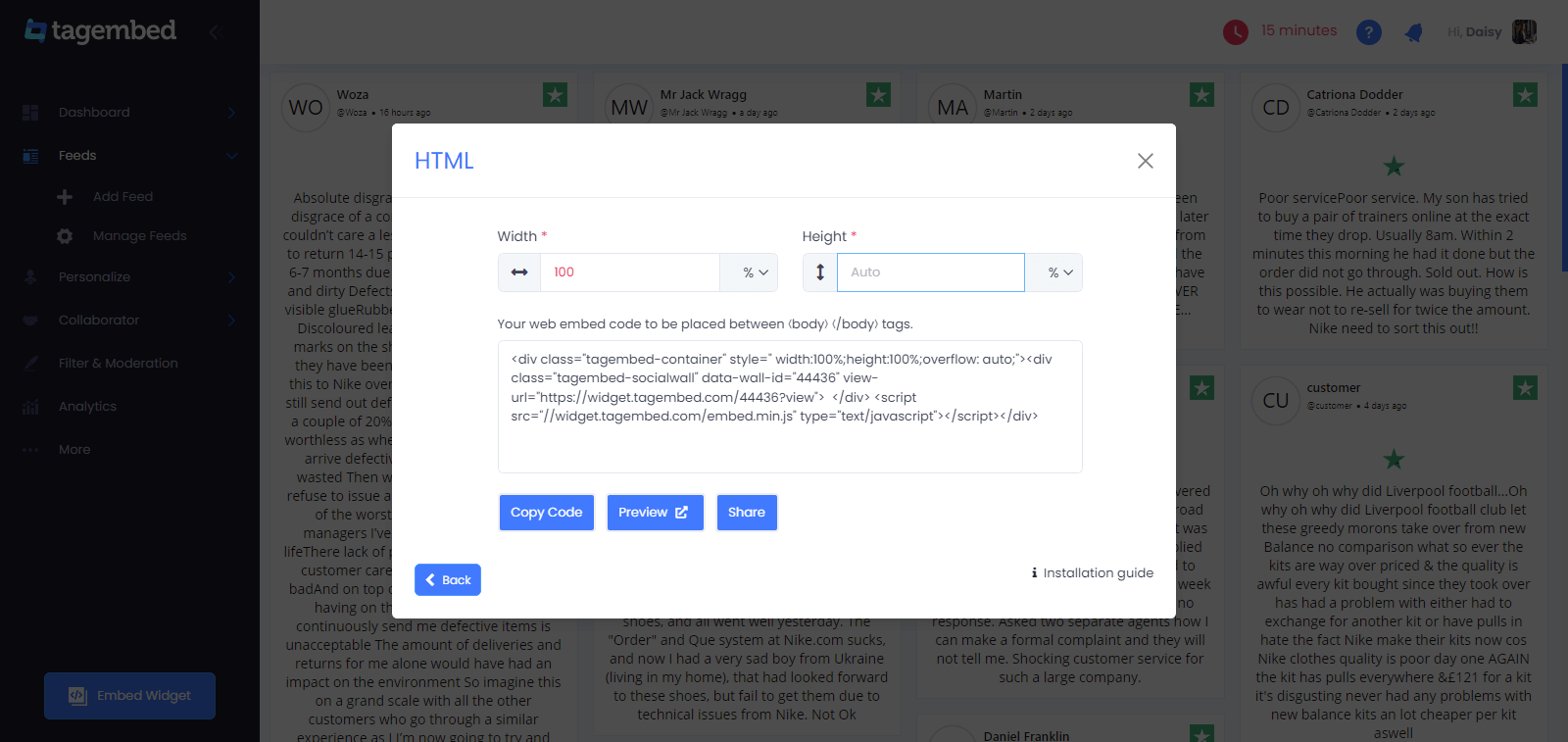Click the CU avatar circle
The width and height of the screenshot is (1568, 742).
1276,401
